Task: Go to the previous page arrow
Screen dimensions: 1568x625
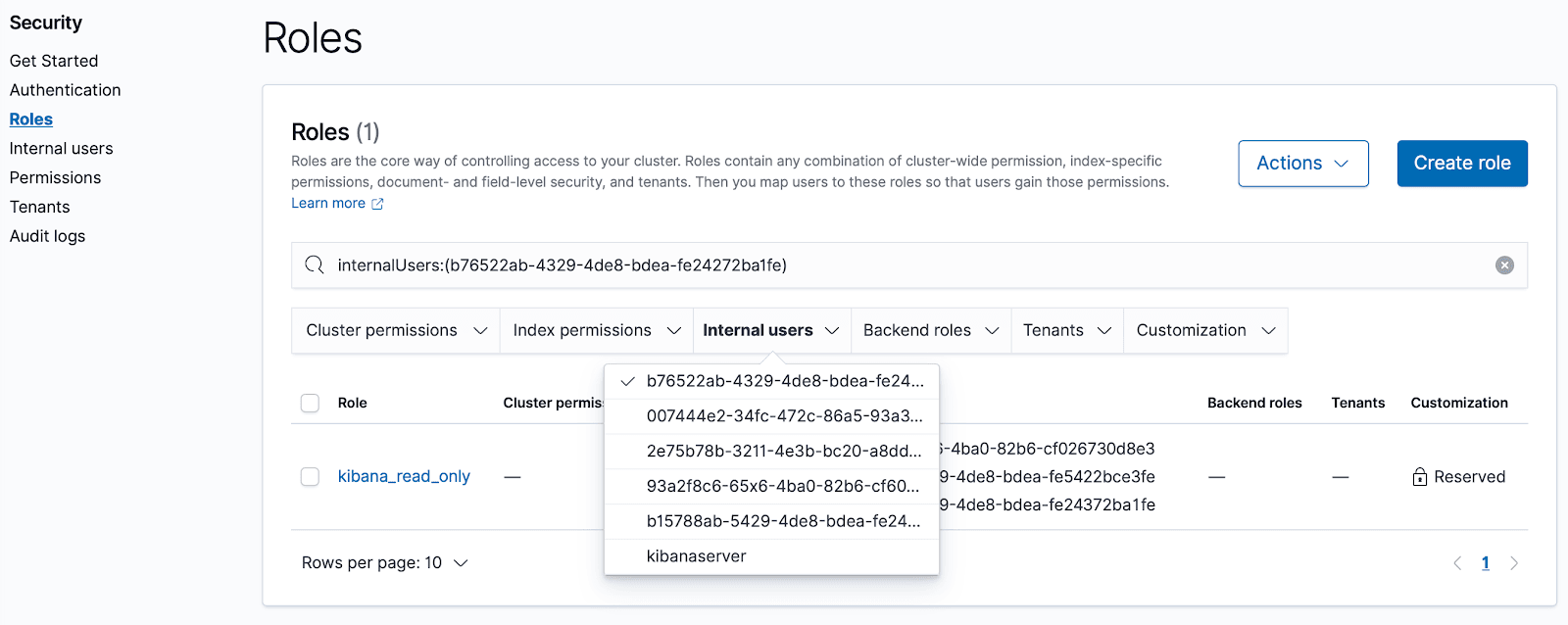Action: pyautogui.click(x=1457, y=563)
